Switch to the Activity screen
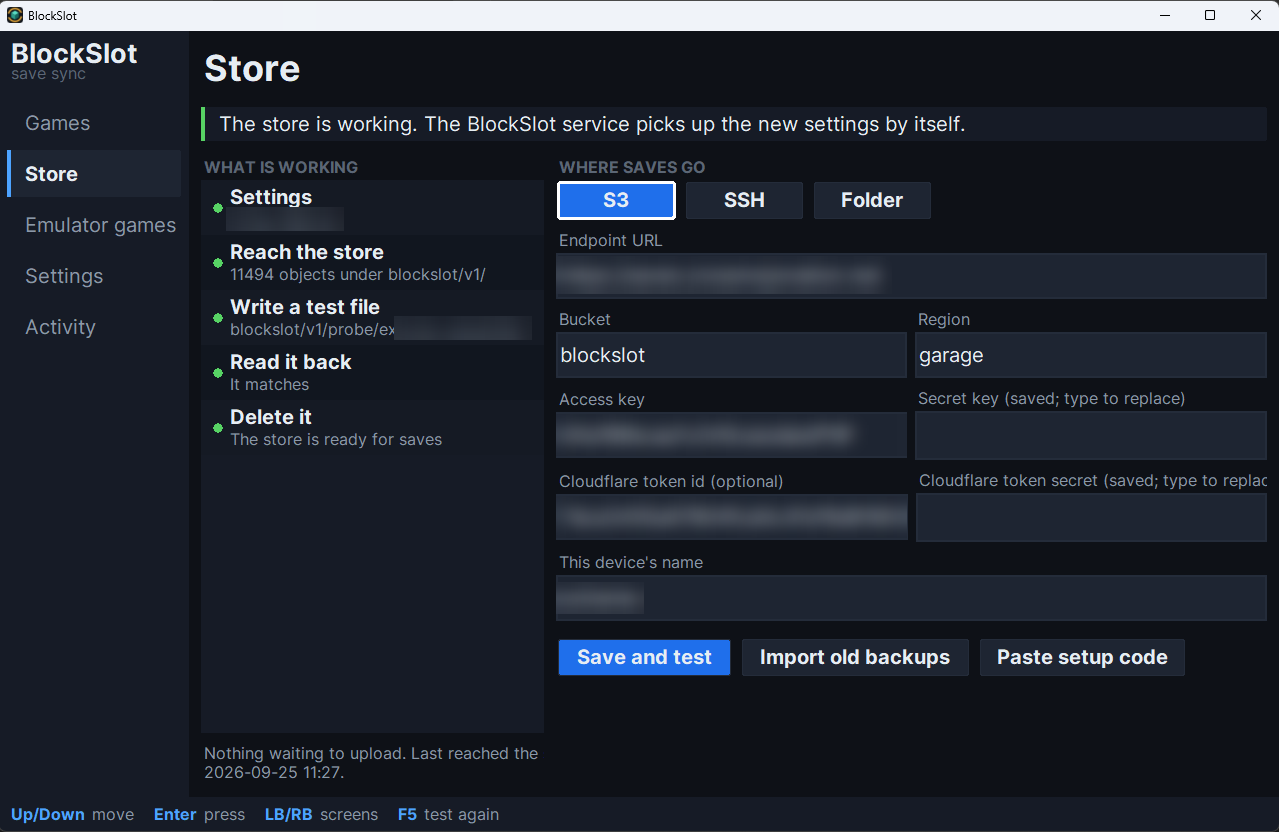This screenshot has height=832, width=1279. click(x=94, y=327)
